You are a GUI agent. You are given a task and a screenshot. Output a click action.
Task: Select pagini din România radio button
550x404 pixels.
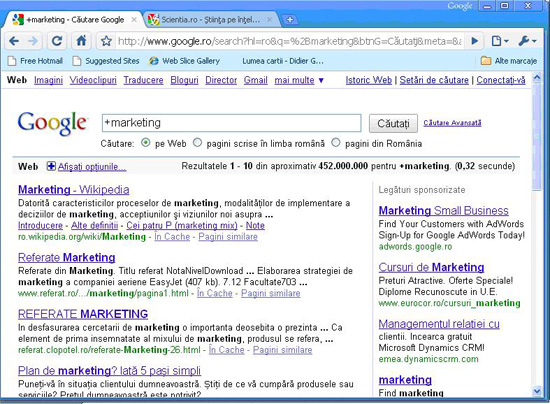coord(336,143)
